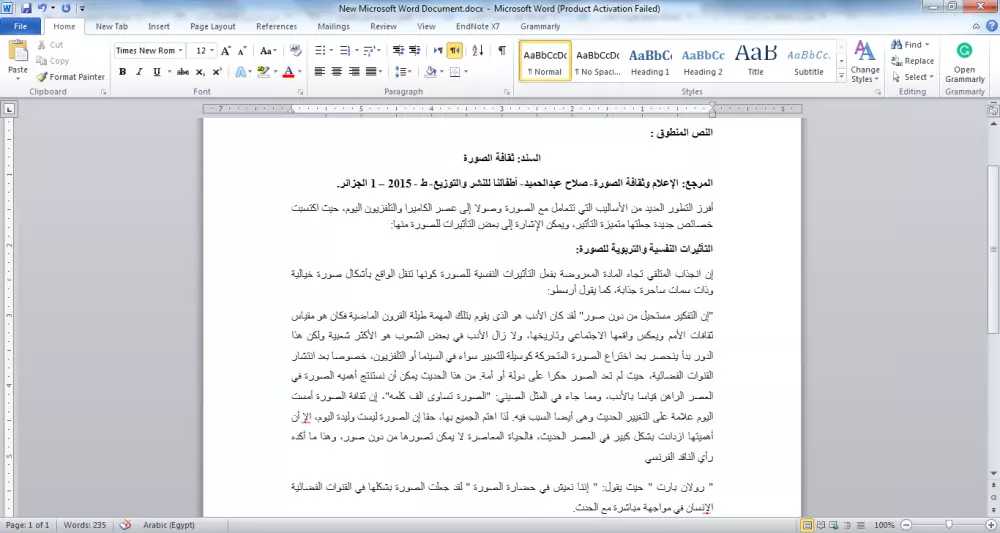
Task: Click the zoom slider handle
Action: (x=949, y=525)
